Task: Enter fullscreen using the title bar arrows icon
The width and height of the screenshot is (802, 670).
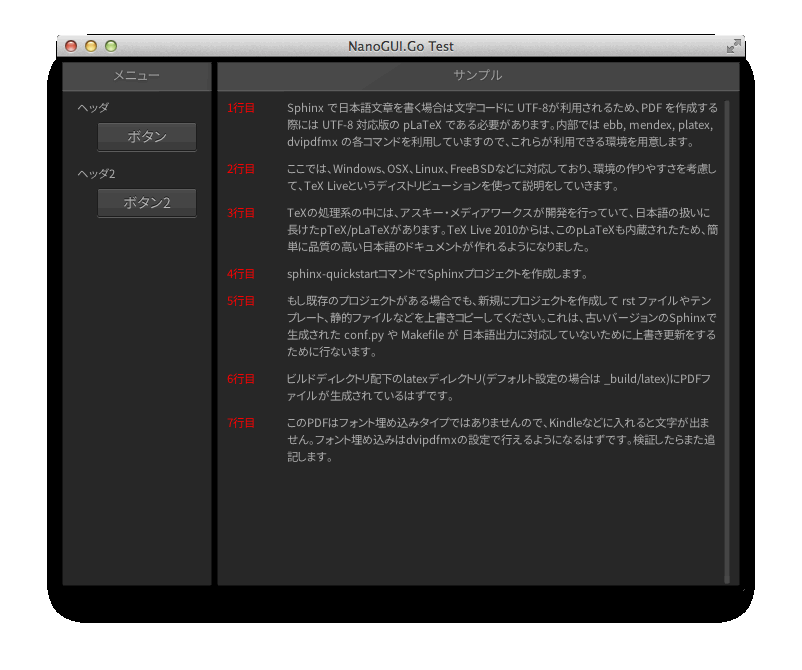Action: coord(734,46)
